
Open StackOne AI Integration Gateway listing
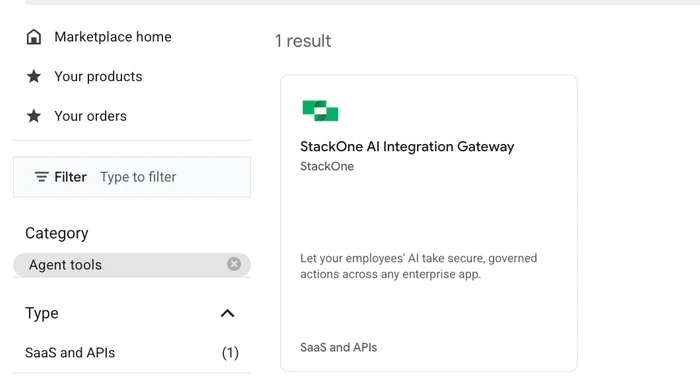point(407,146)
